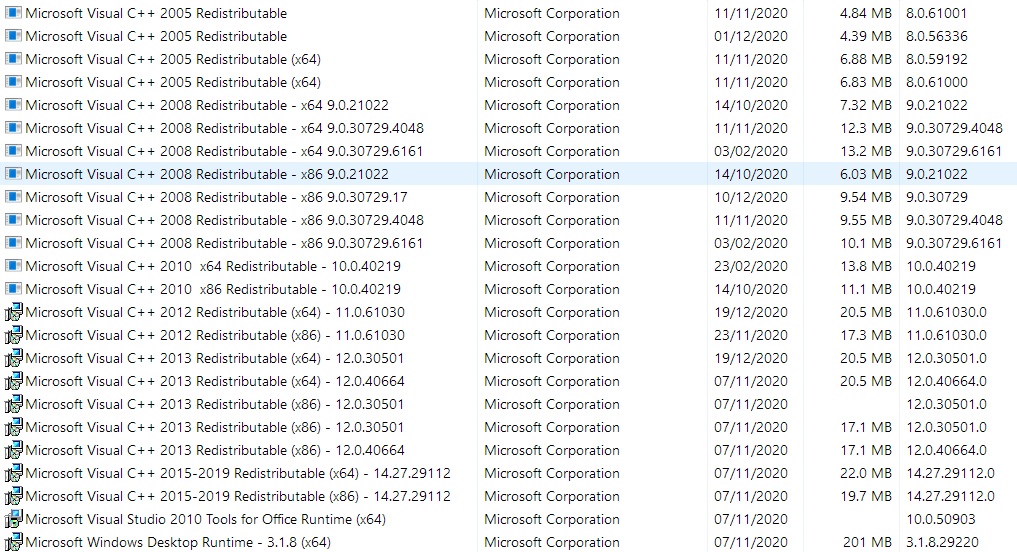Screen dimensions: 1017x552
Task: Click icon of Visual C++ 2005 Redistributable version 8.0.61001
Action: [x=13, y=13]
